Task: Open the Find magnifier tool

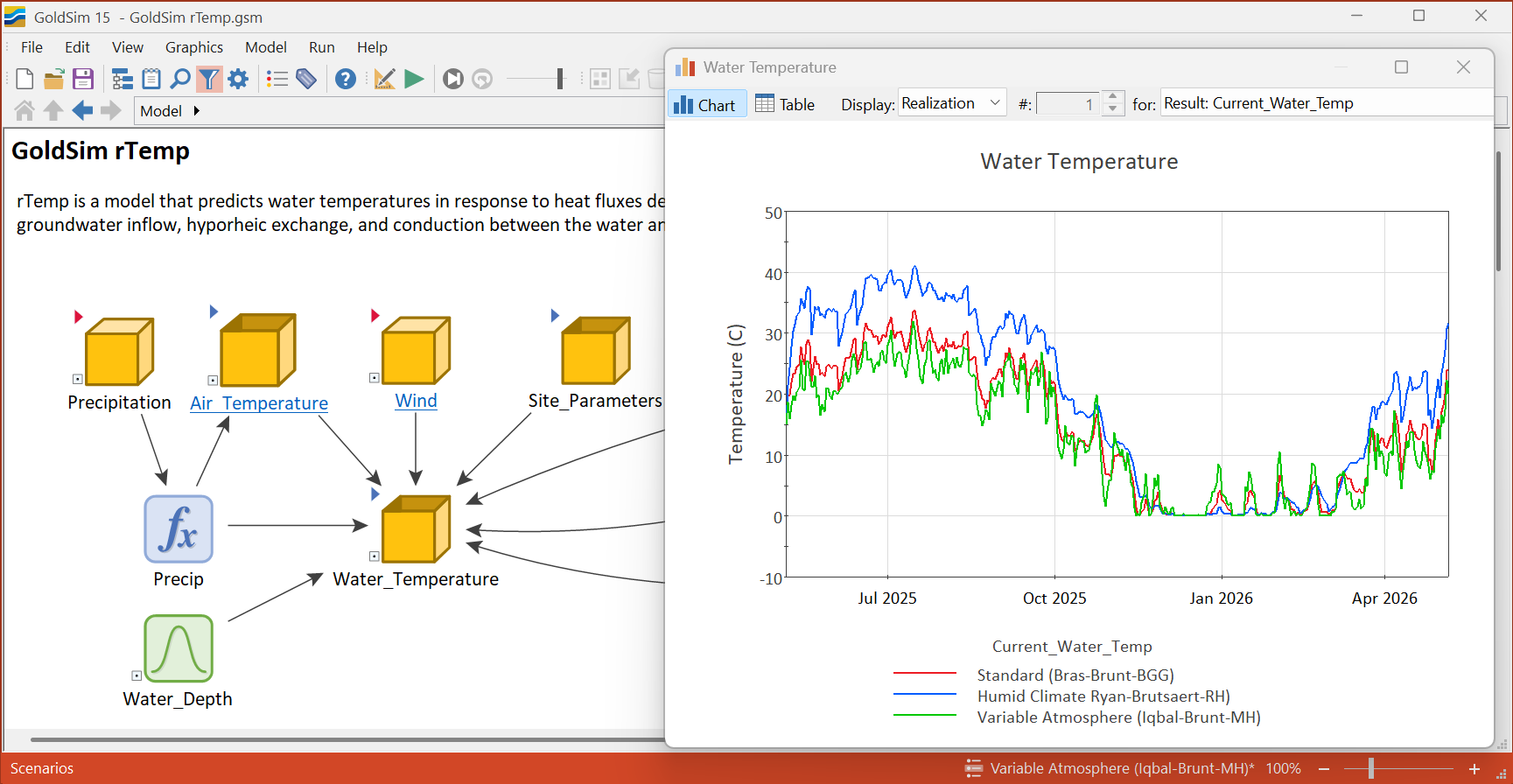Action: coord(180,79)
